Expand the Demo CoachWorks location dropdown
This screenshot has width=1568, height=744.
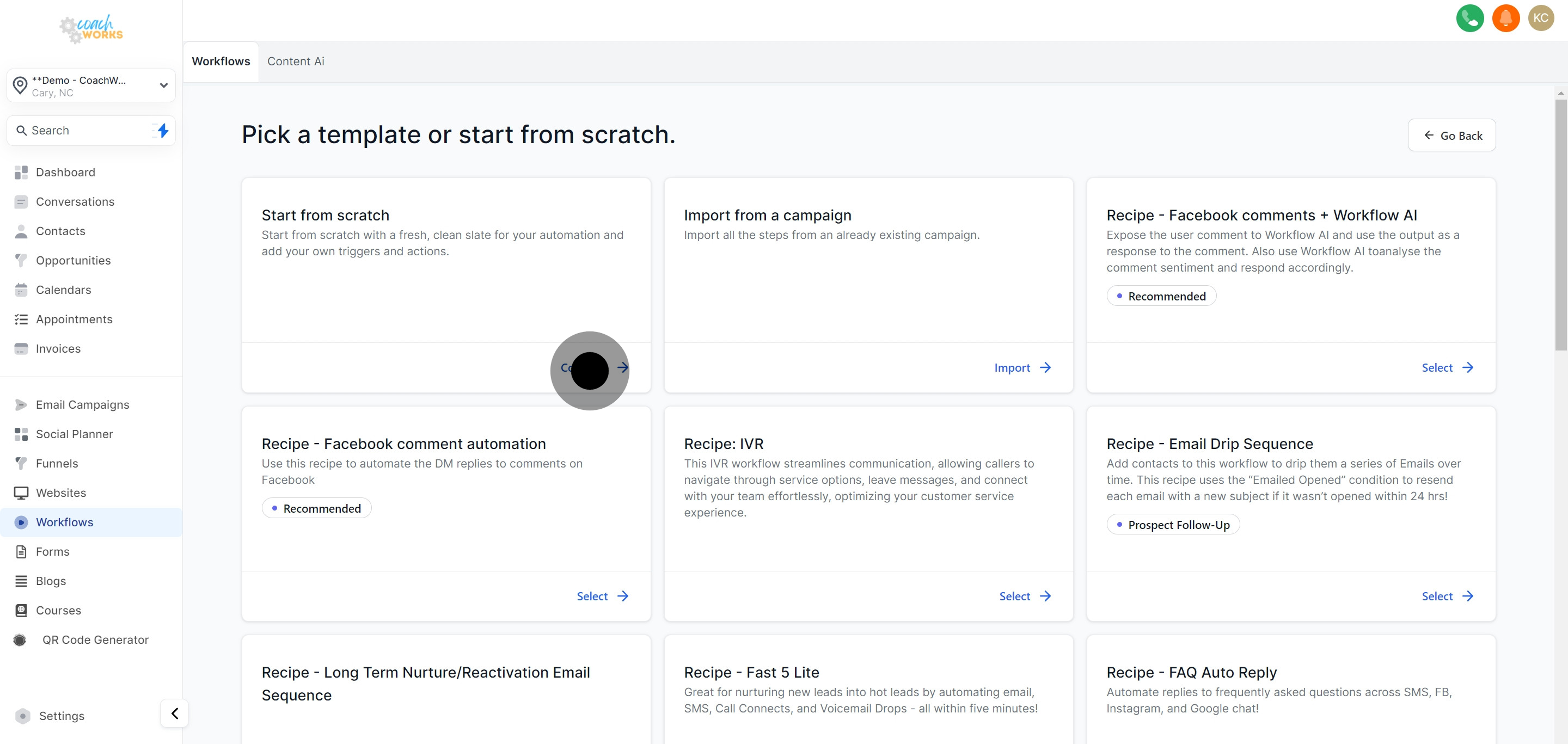click(91, 86)
